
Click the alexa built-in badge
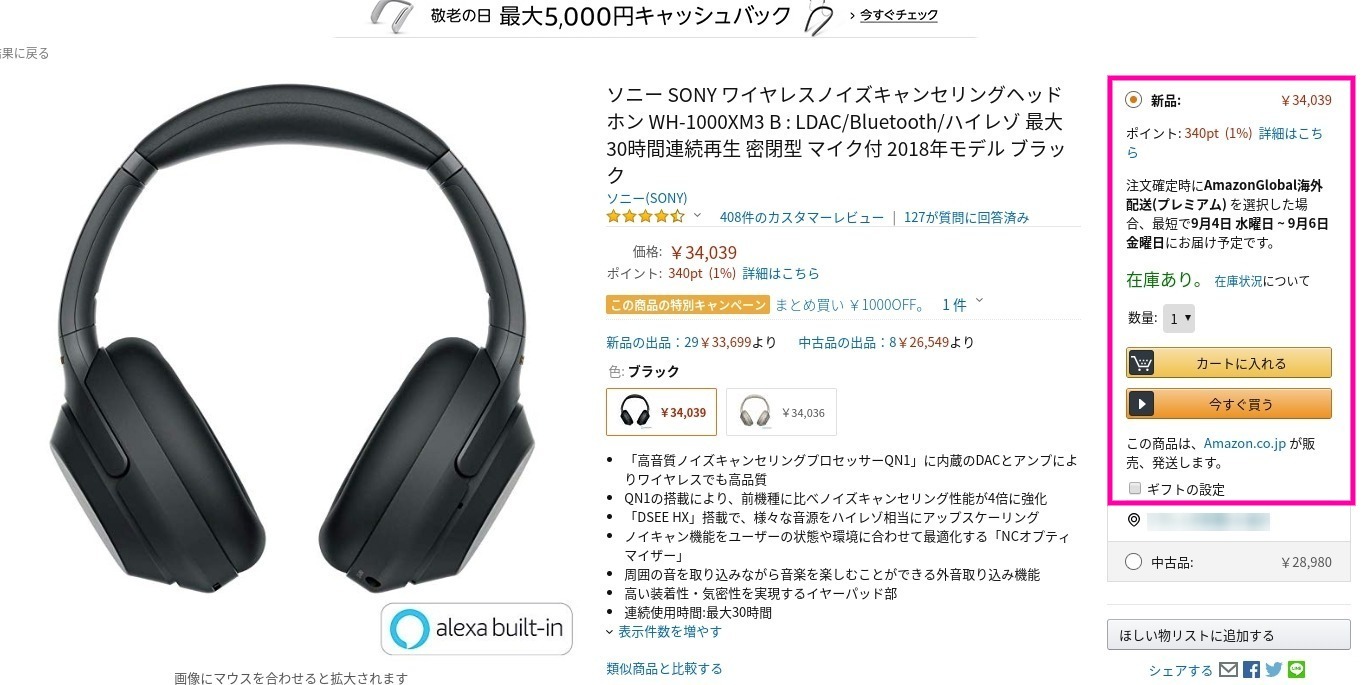click(x=477, y=629)
